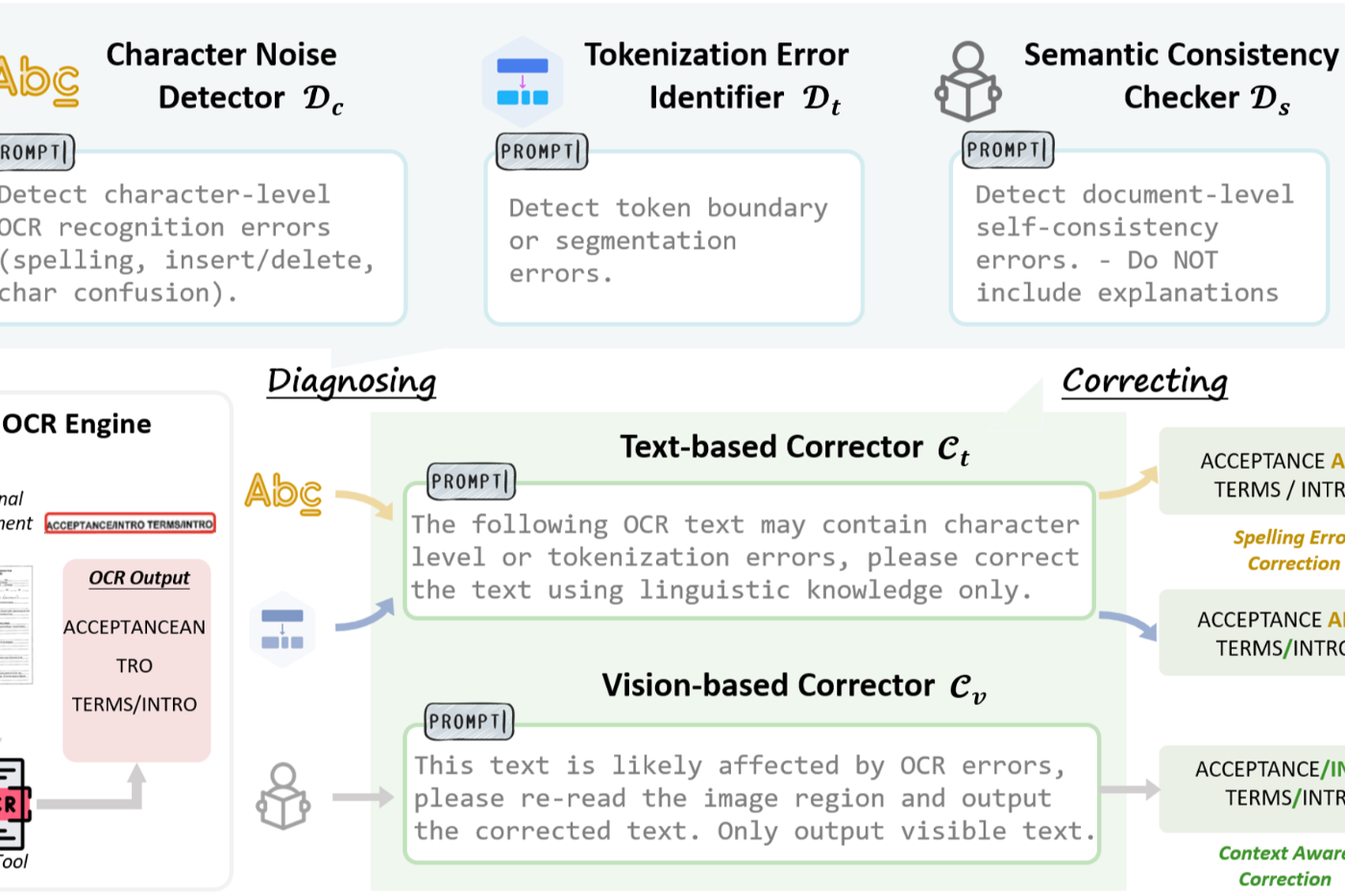1345x896 pixels.
Task: Click the orange Abc icon beside Character Noise Detector
Action: (38, 80)
